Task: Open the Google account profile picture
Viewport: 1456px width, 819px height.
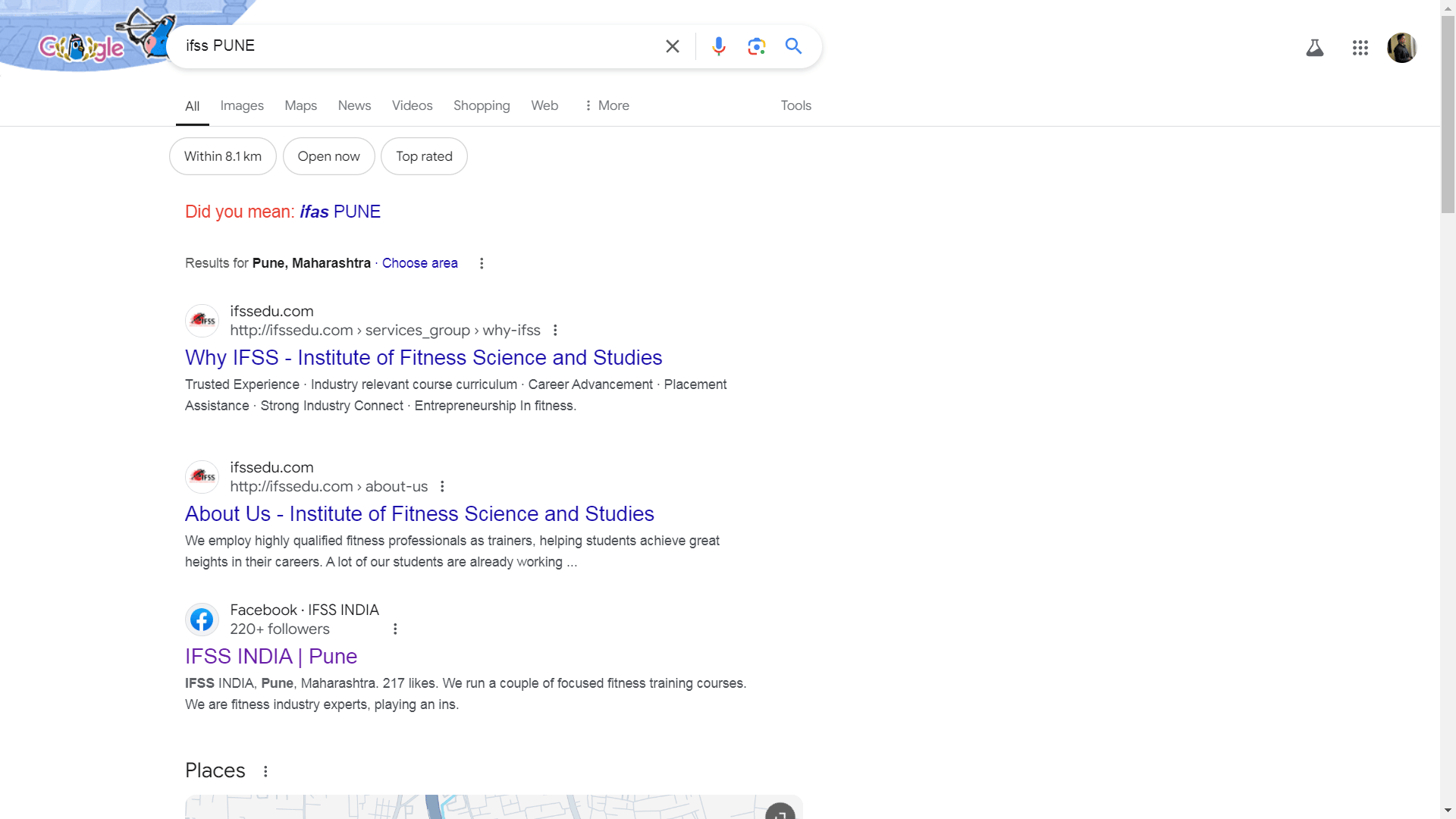Action: click(1401, 48)
